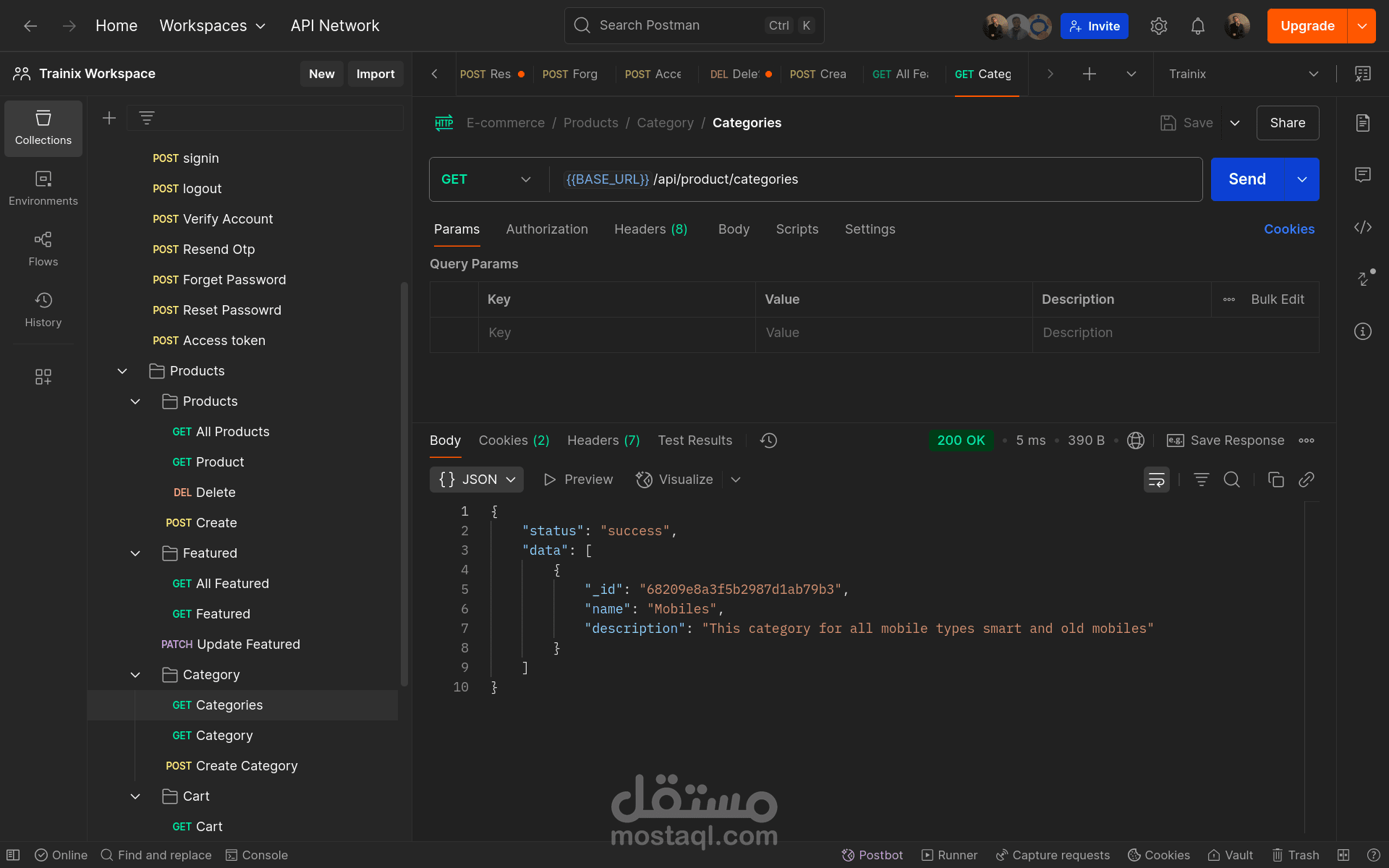Open the History sidebar panel
The image size is (1389, 868).
click(43, 310)
